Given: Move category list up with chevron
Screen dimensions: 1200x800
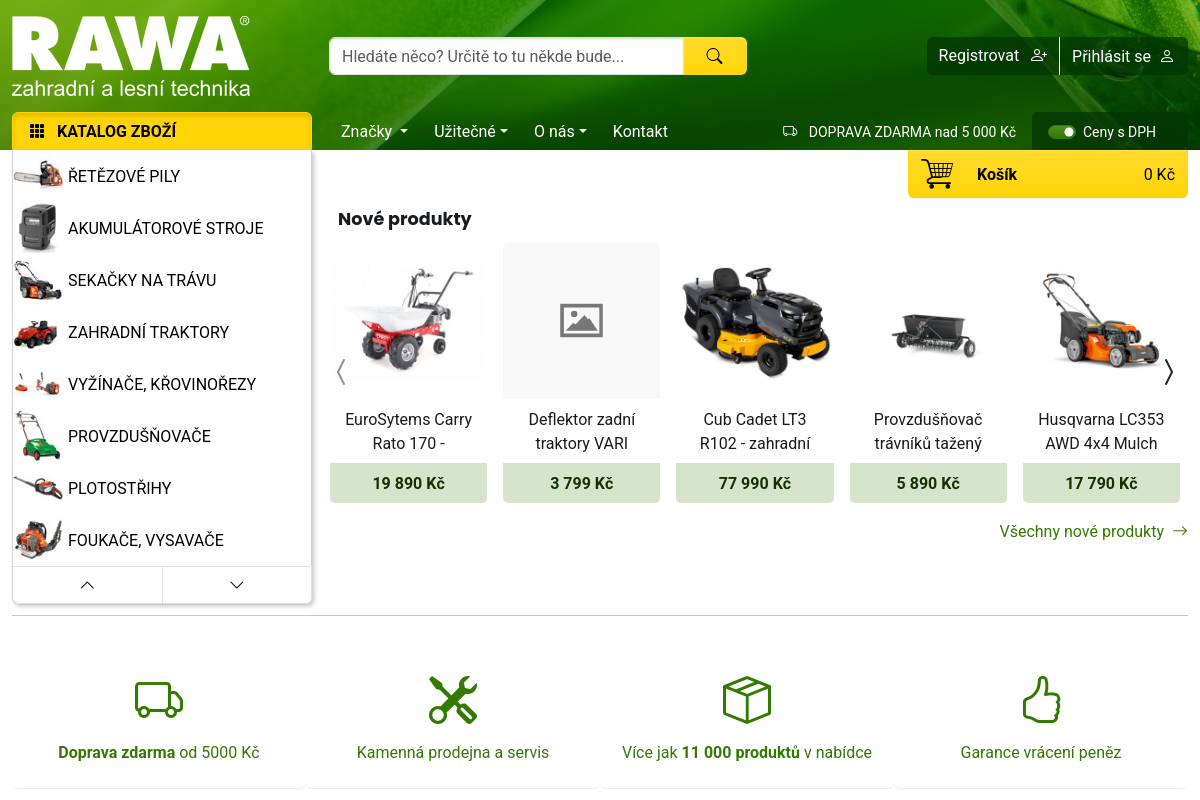Looking at the screenshot, I should pyautogui.click(x=87, y=585).
